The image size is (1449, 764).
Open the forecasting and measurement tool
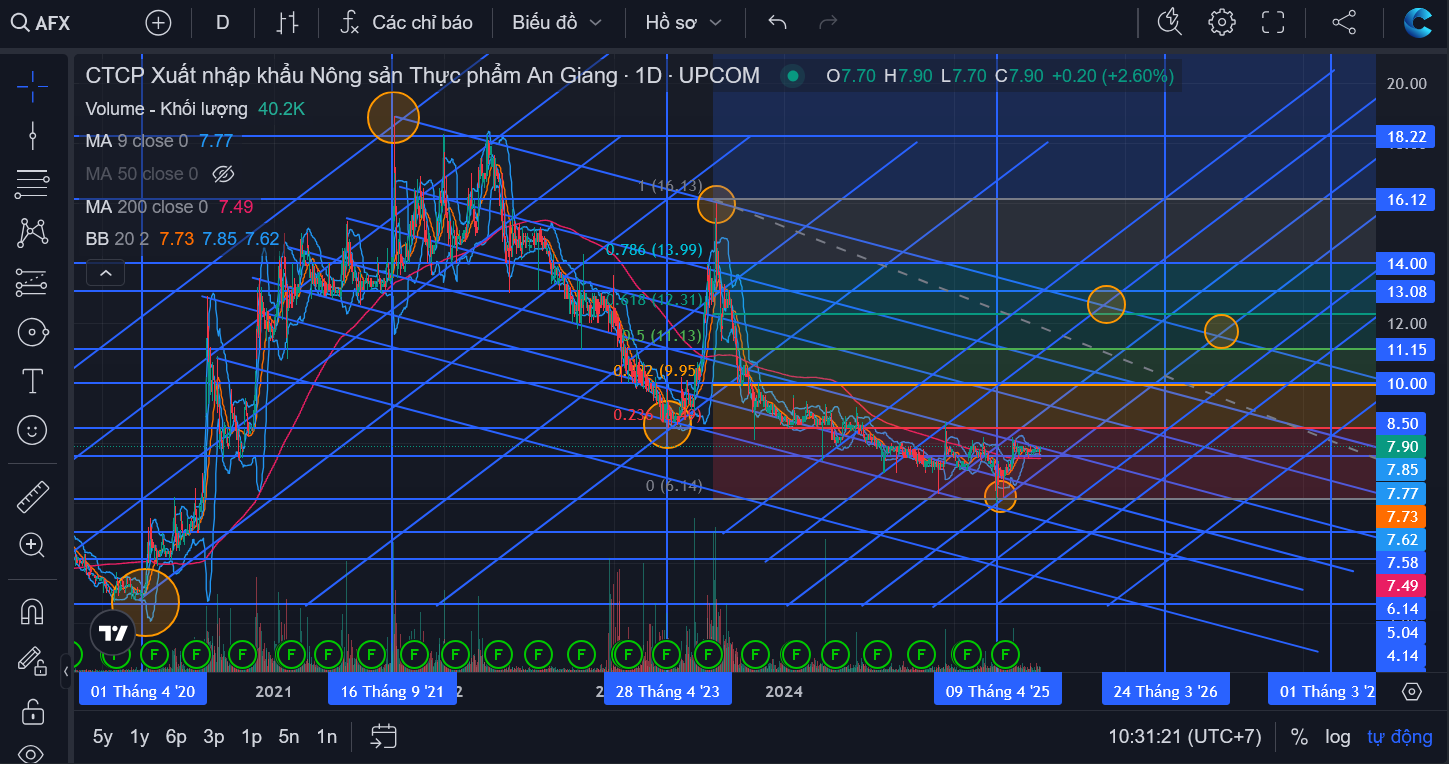pyautogui.click(x=32, y=283)
